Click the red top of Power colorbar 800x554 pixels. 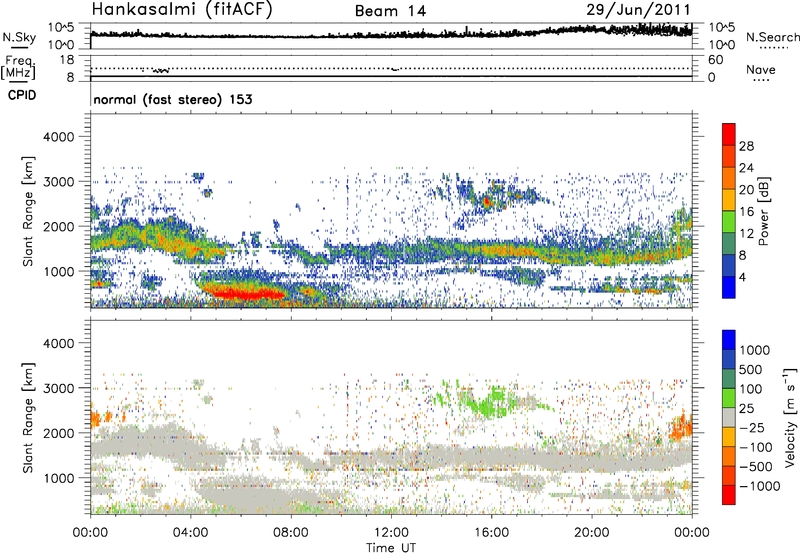tap(729, 134)
